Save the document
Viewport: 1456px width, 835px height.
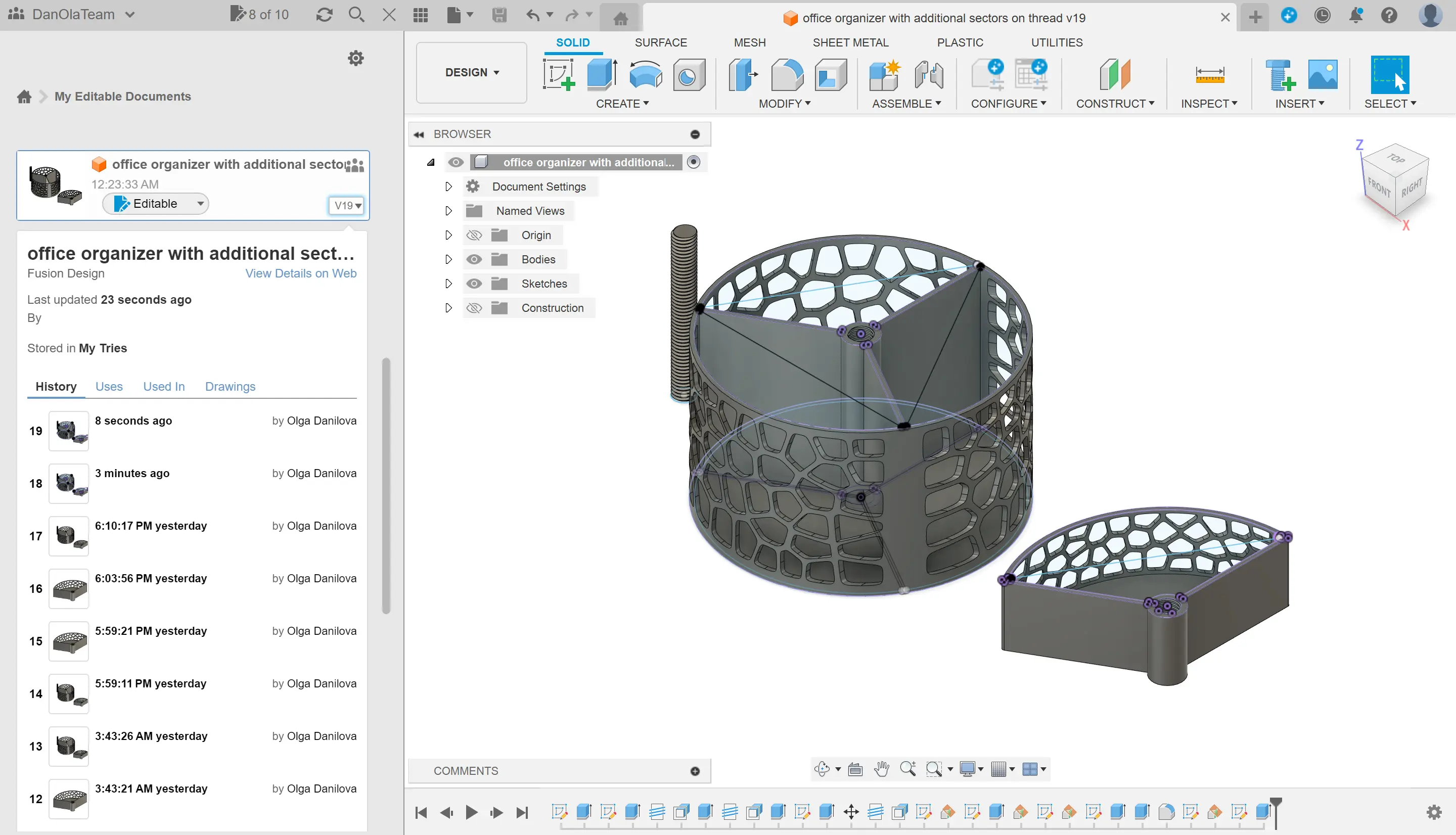click(499, 14)
